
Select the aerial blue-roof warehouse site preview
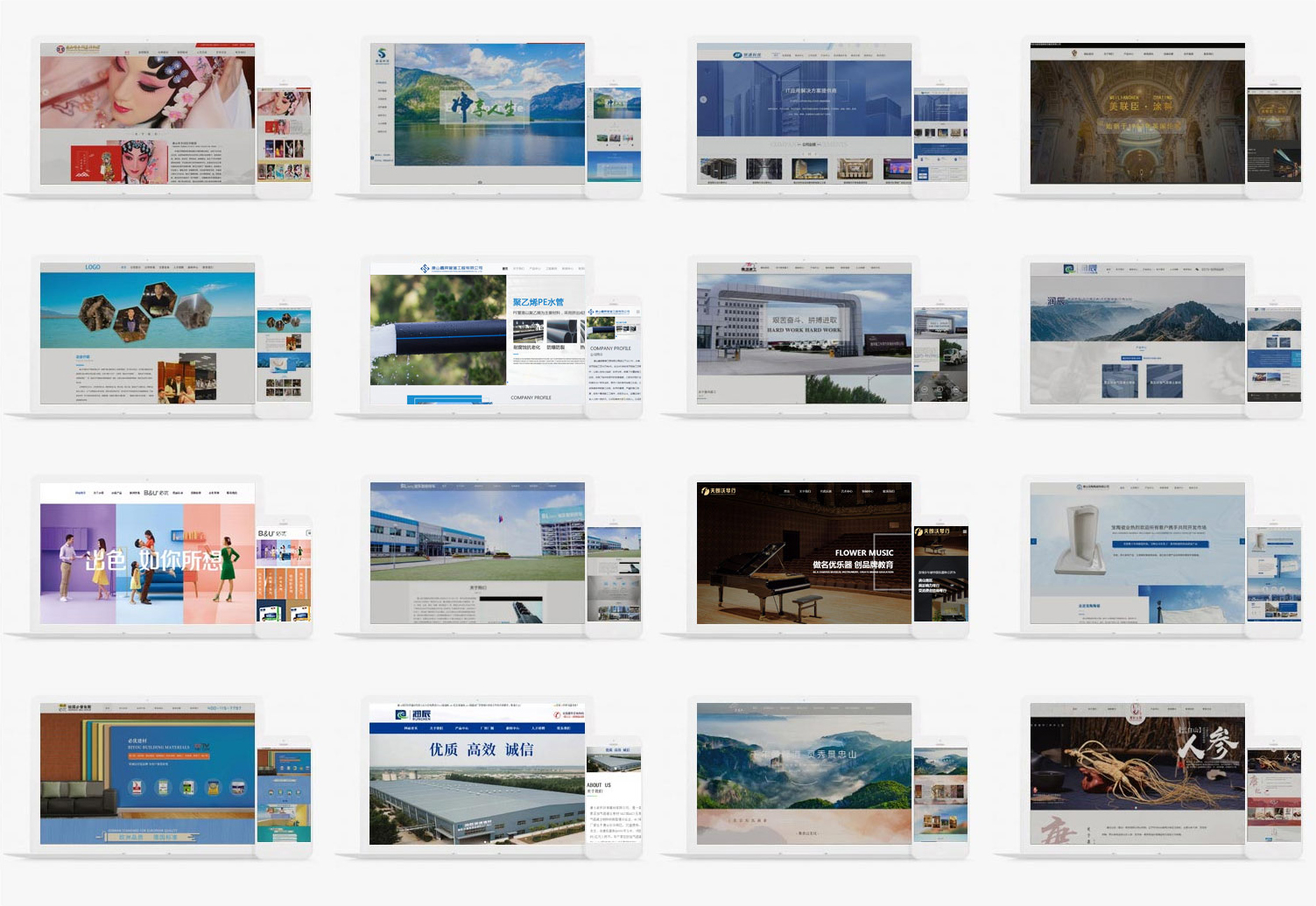point(477,774)
